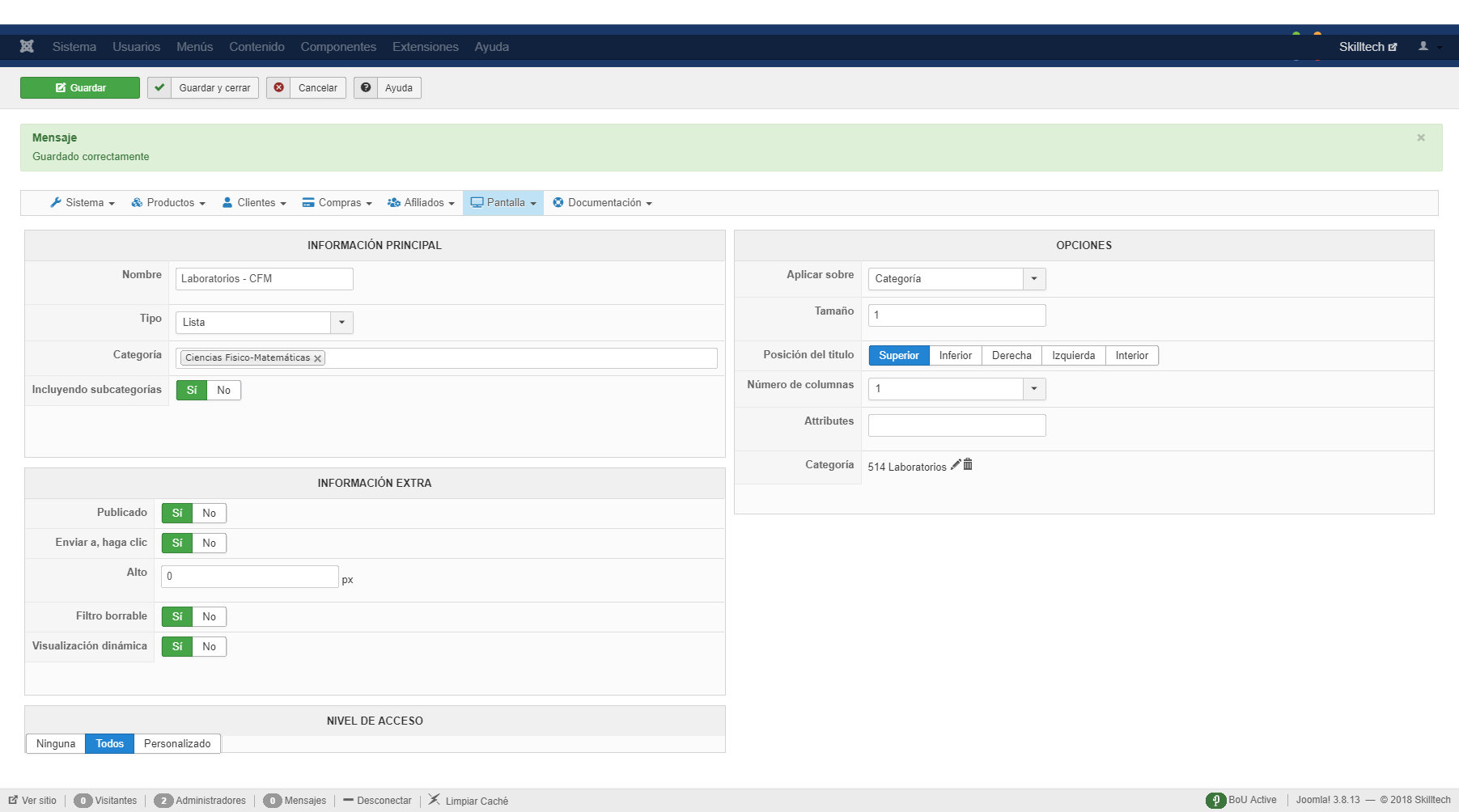Click the Cancelar button
Screen dimensions: 1459x812
click(307, 87)
